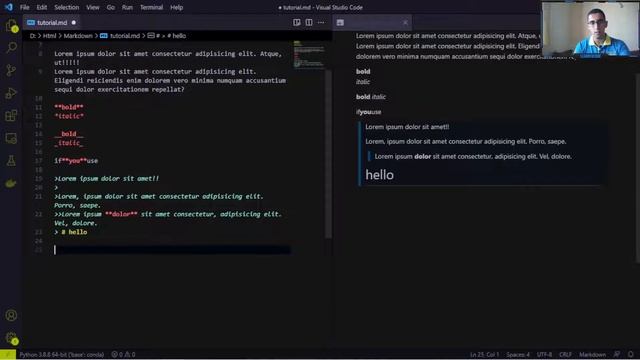Select the preview tab icon

[x=340, y=22]
